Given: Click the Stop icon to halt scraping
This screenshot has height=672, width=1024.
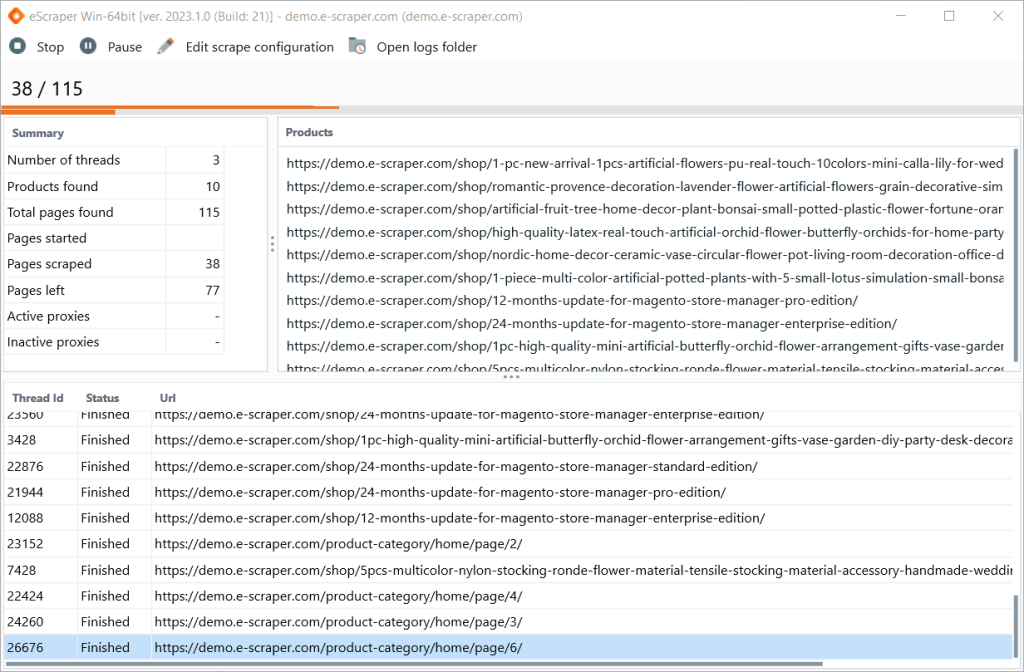Looking at the screenshot, I should (x=17, y=46).
